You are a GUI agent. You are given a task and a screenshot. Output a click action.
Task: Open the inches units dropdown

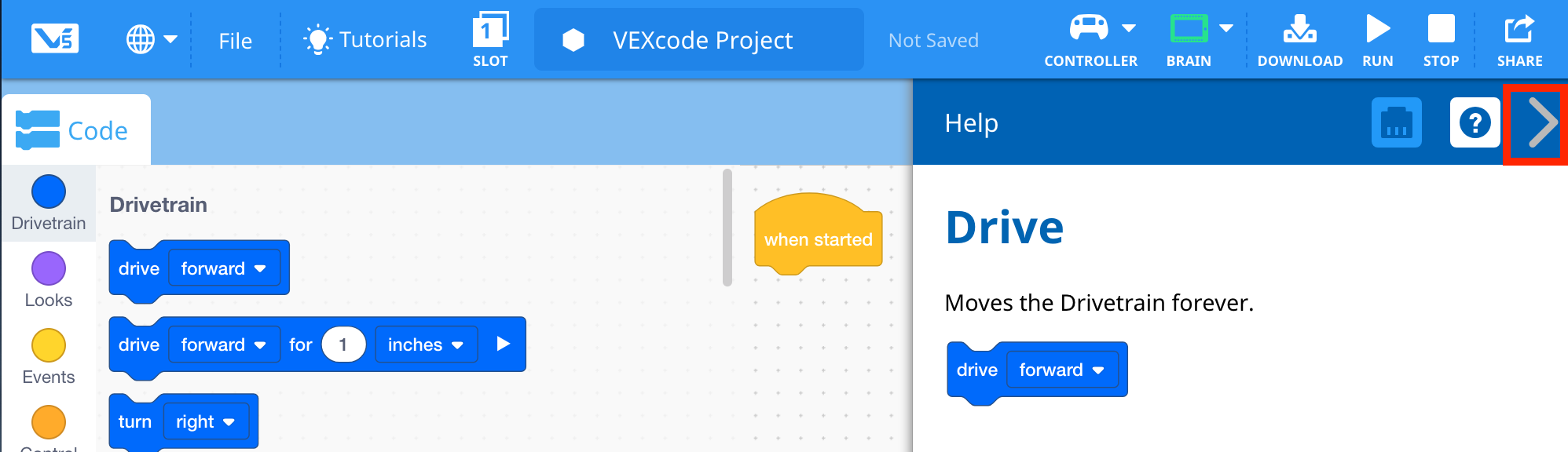[x=425, y=344]
